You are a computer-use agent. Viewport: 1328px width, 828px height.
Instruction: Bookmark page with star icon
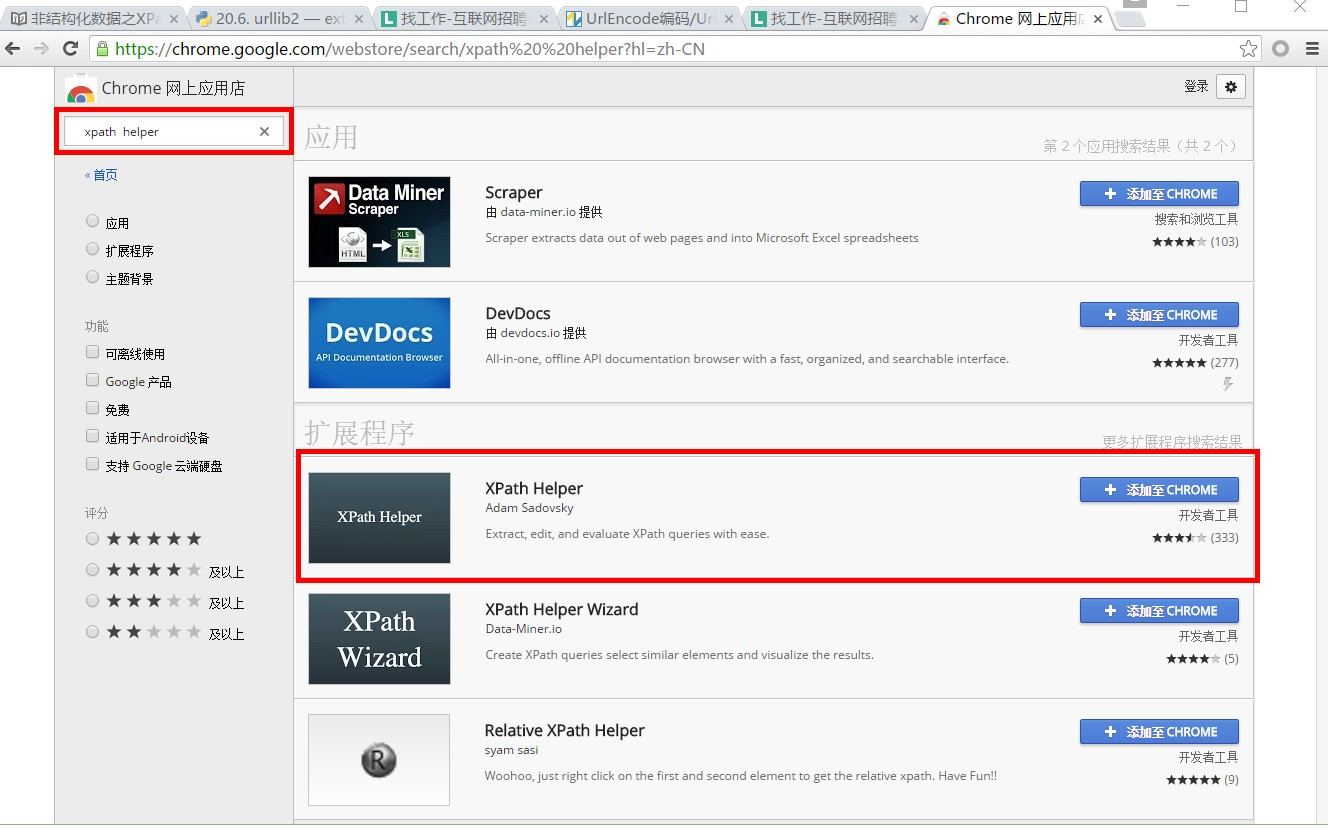point(1248,48)
